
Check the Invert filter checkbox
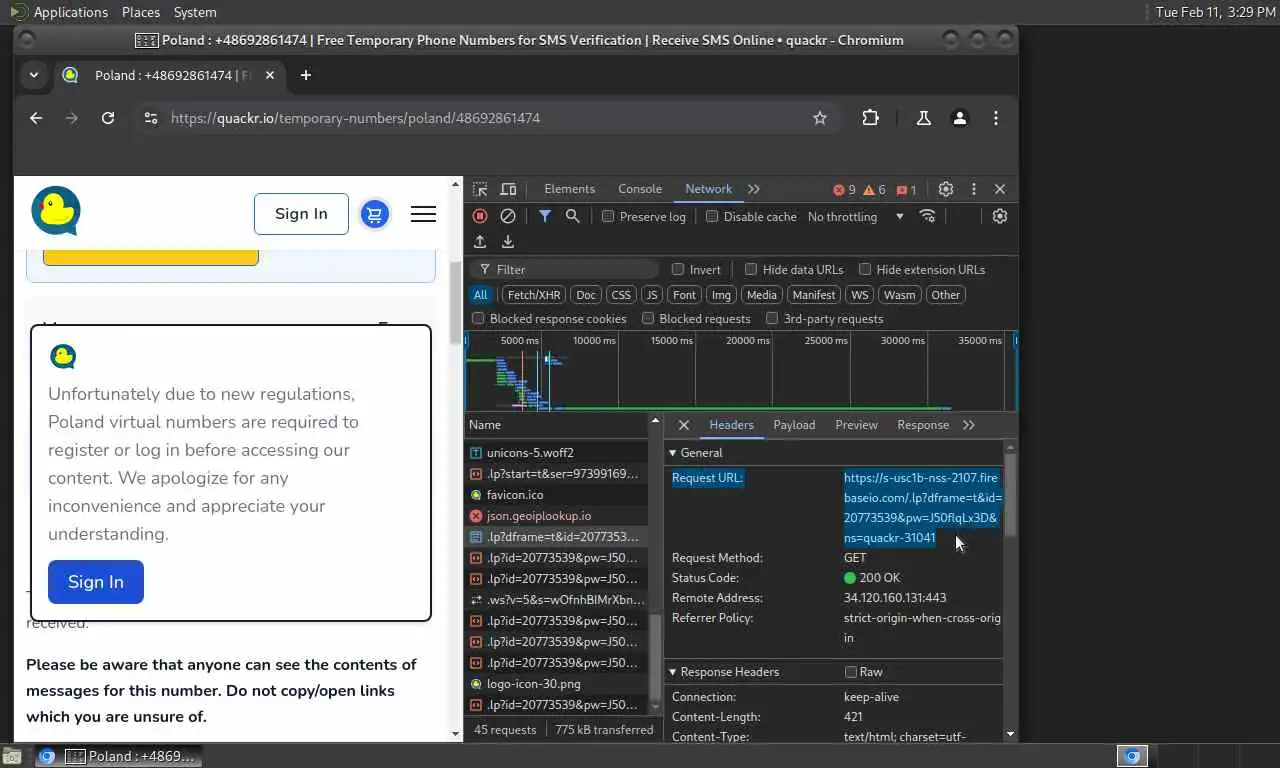pyautogui.click(x=678, y=269)
